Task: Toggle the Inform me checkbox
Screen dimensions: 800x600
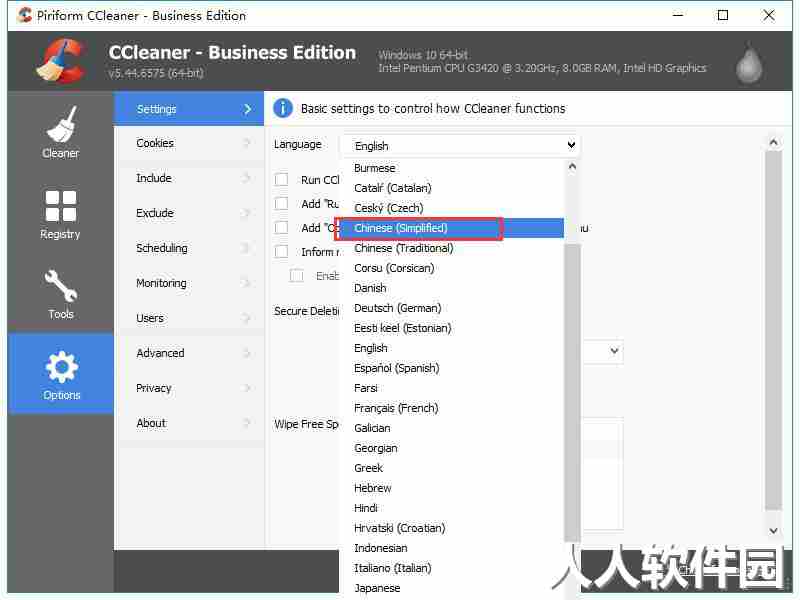Action: point(281,252)
